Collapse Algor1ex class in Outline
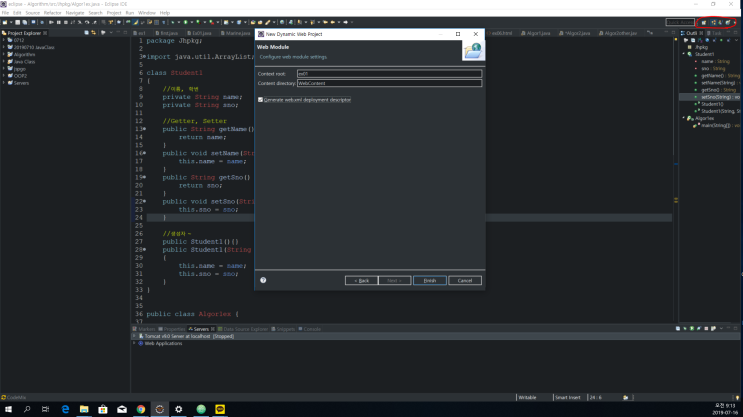Viewport: 743px width, 417px height. click(x=684, y=118)
